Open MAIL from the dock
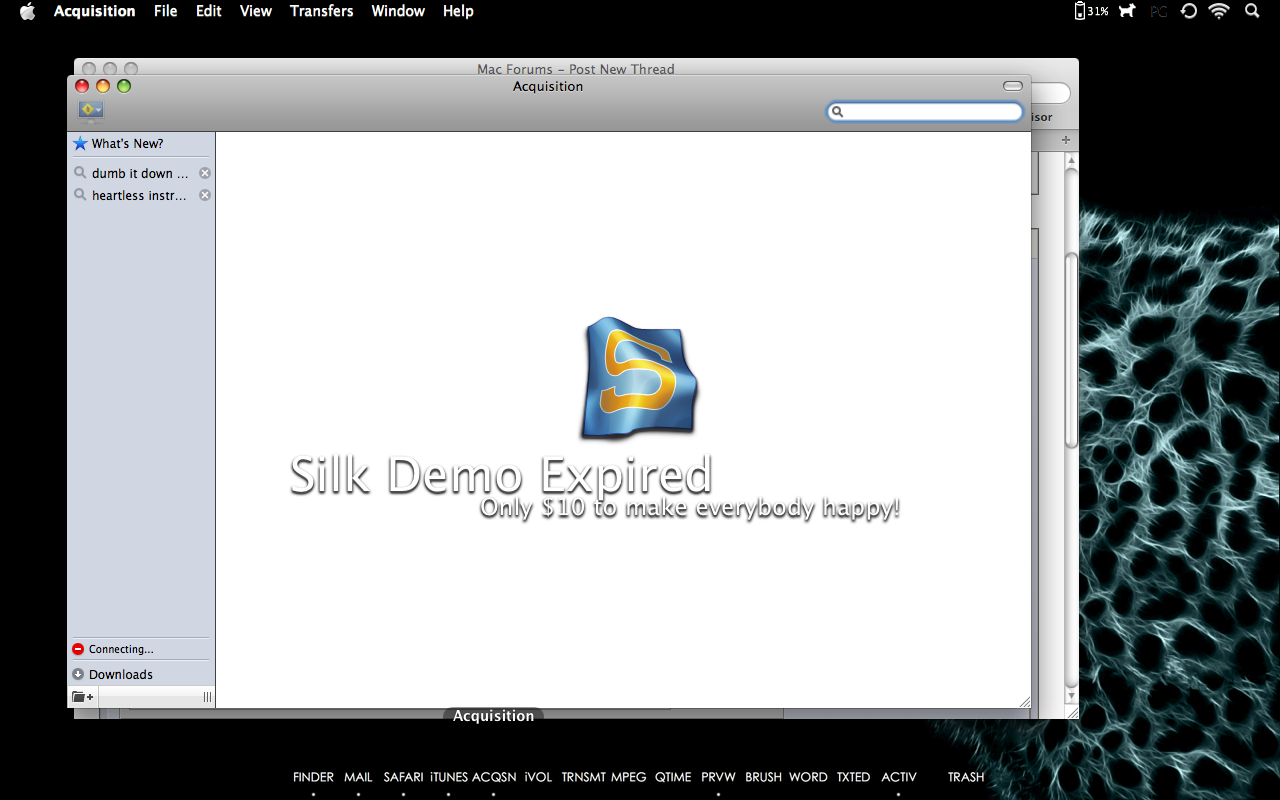Screen dimensions: 1280x800 358,777
